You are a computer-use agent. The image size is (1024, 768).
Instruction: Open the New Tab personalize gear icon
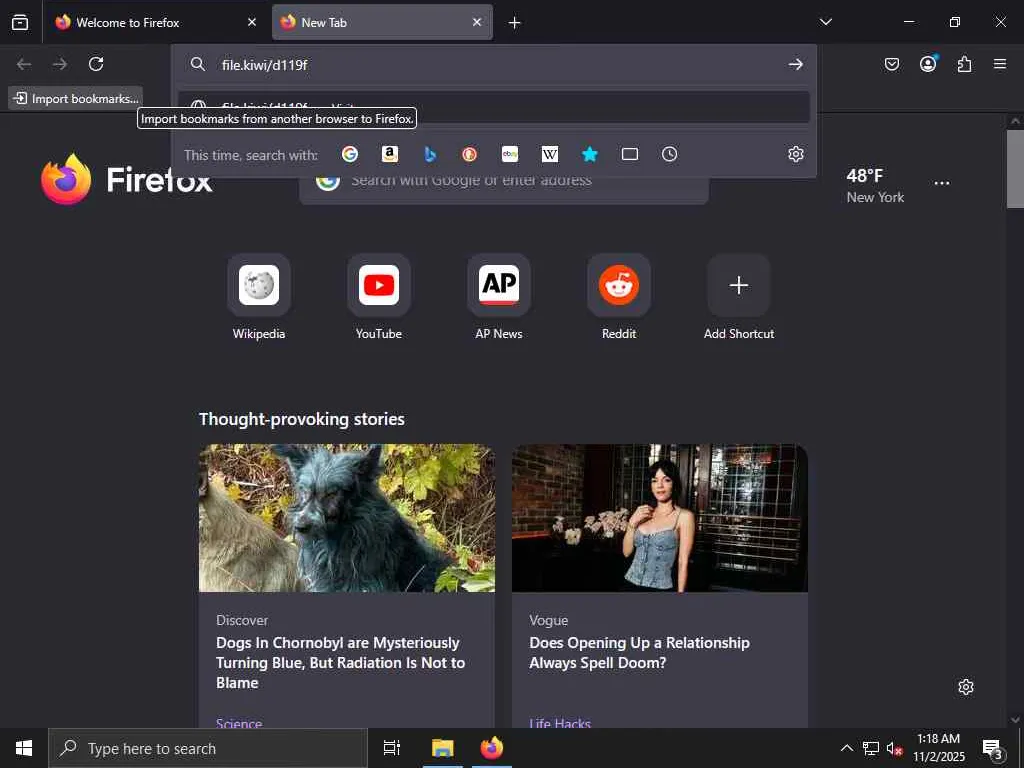click(965, 687)
